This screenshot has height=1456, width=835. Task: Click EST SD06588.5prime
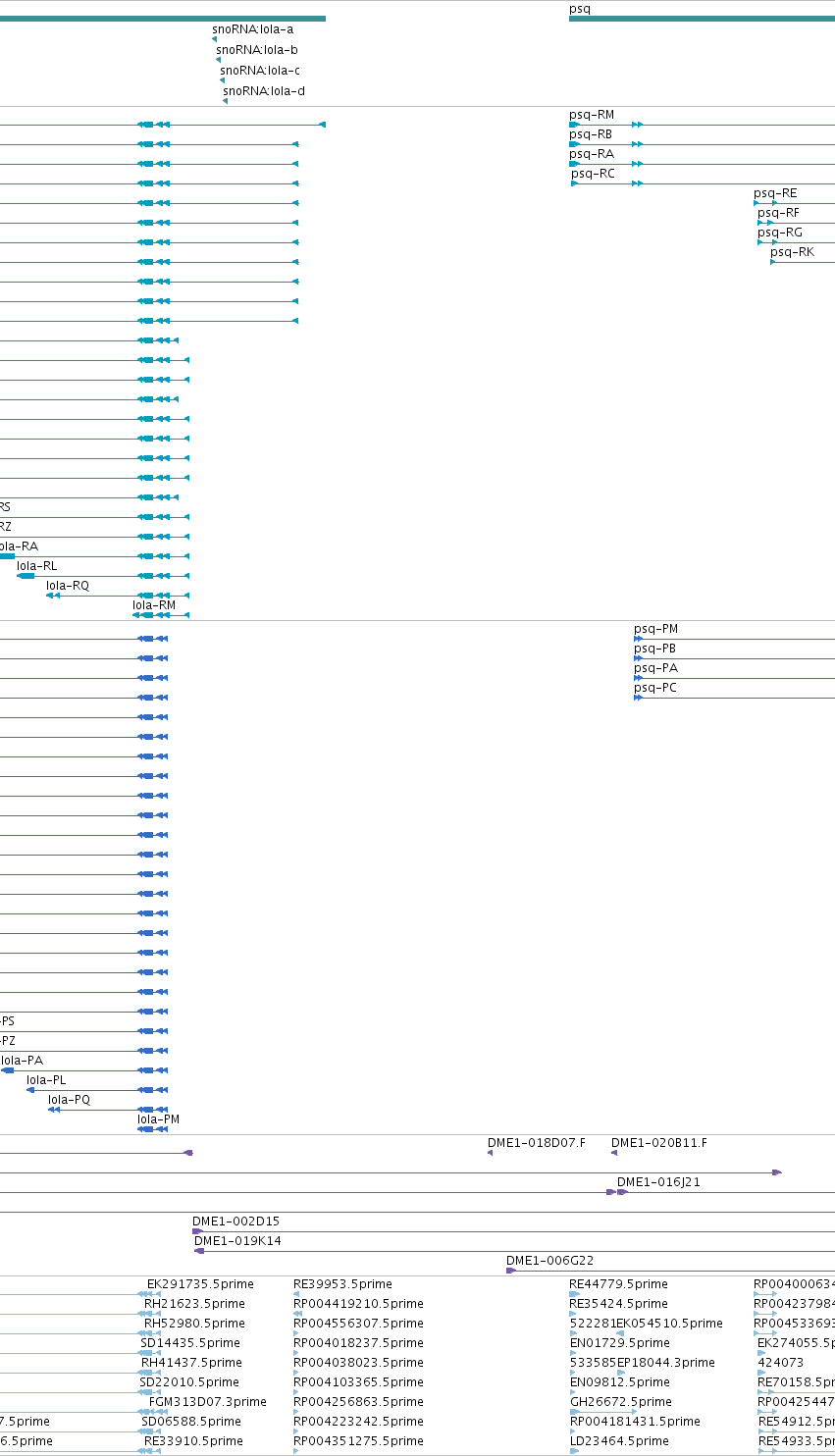(x=190, y=1422)
